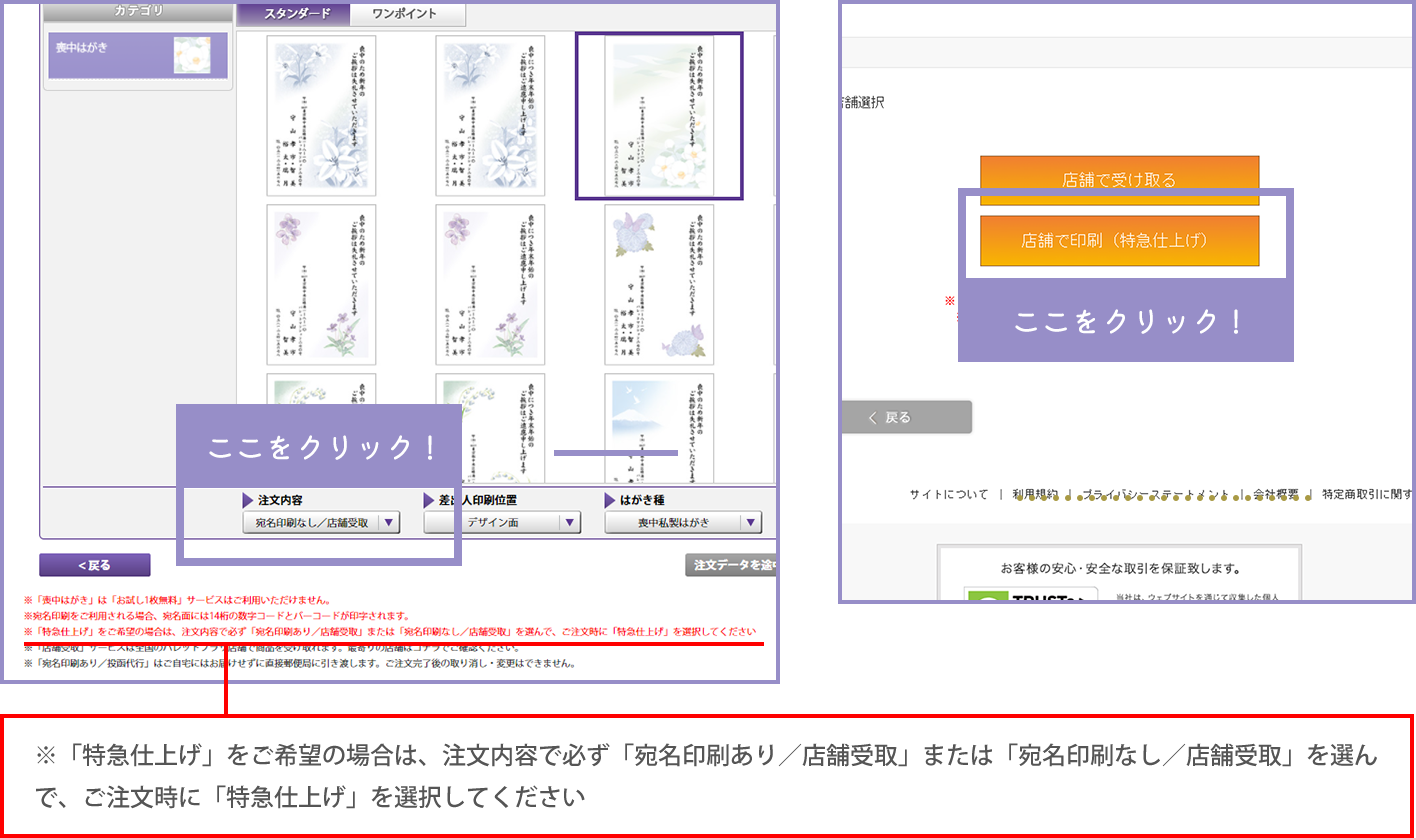Open the 差出人印刷位置 dropdown showing デザイン面

coord(502,523)
